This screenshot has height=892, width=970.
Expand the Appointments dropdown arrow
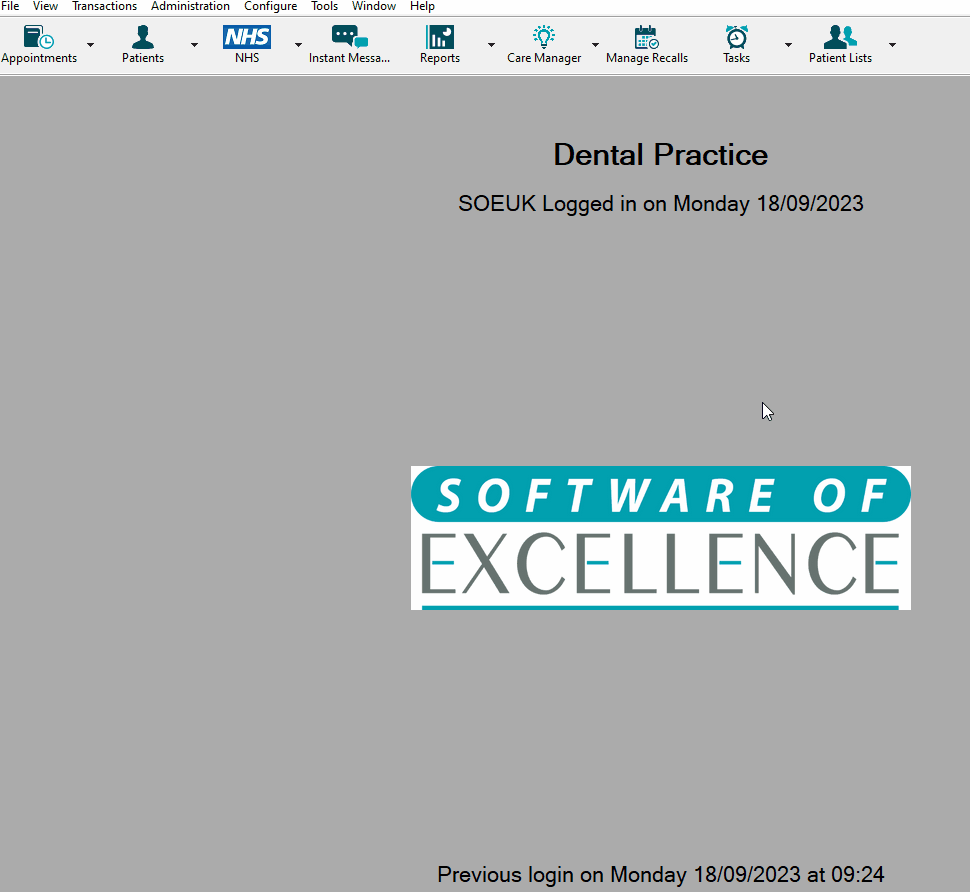tap(90, 45)
